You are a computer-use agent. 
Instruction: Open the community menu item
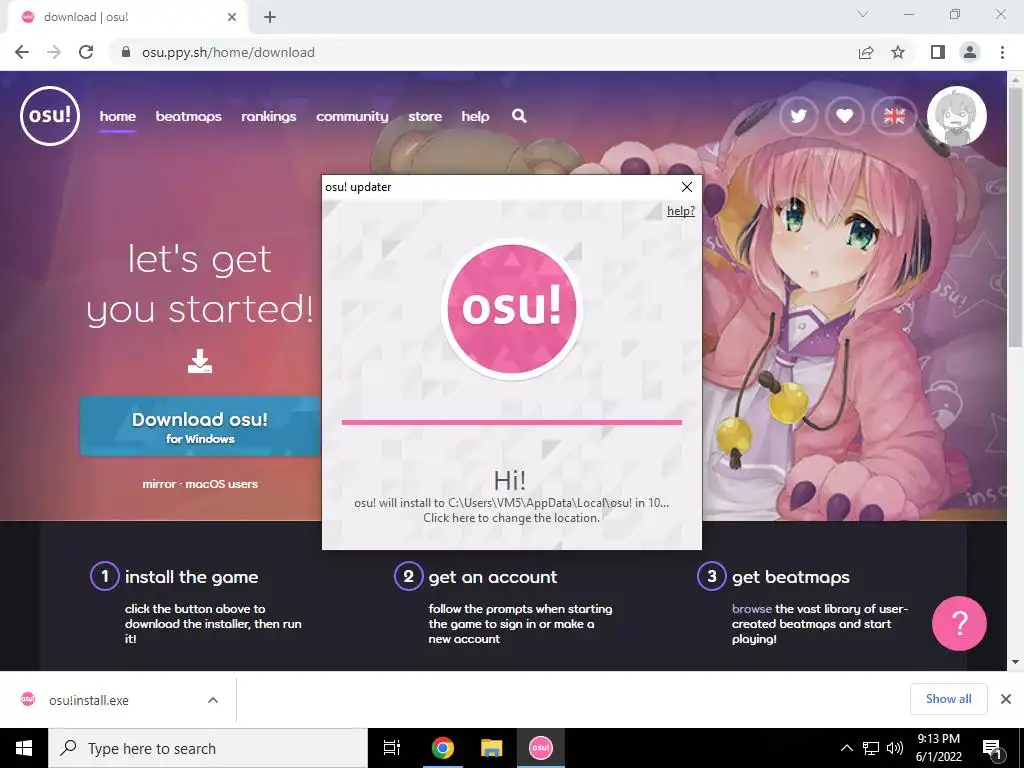coord(352,116)
